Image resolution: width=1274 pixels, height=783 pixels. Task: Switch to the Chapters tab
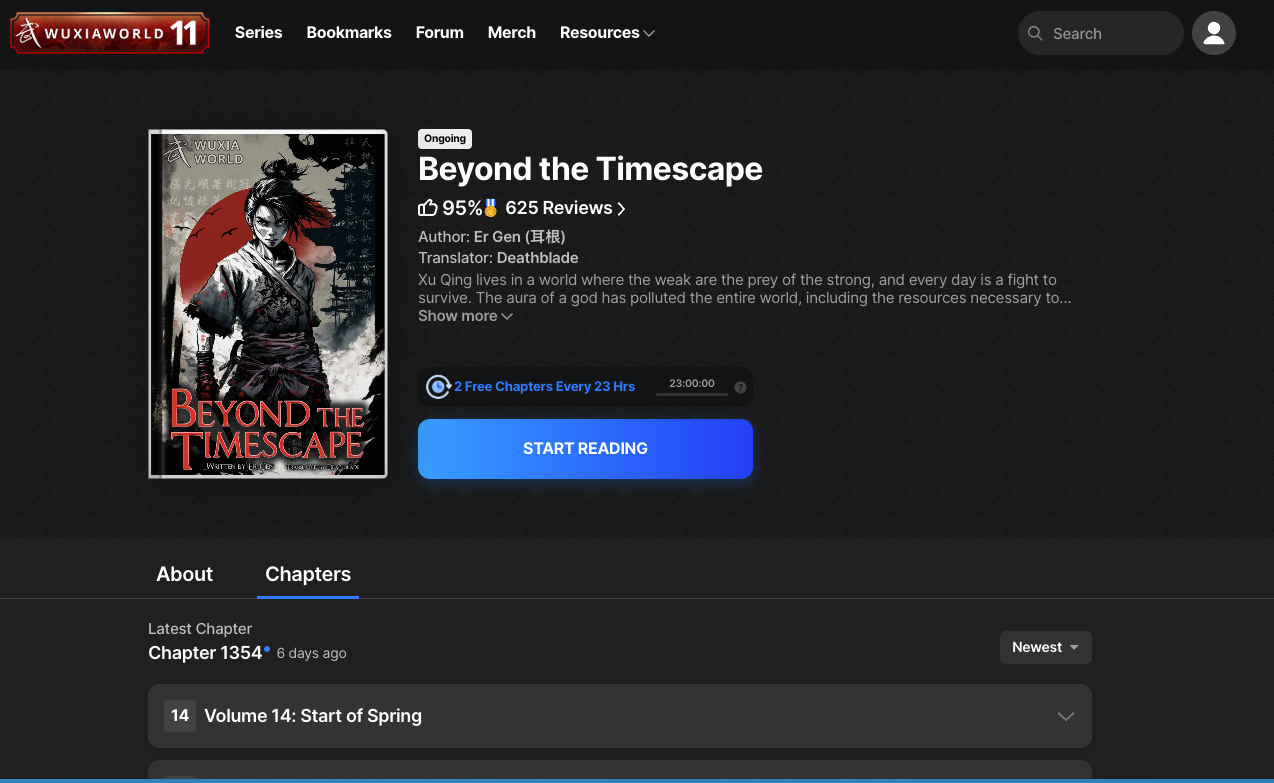(x=307, y=574)
